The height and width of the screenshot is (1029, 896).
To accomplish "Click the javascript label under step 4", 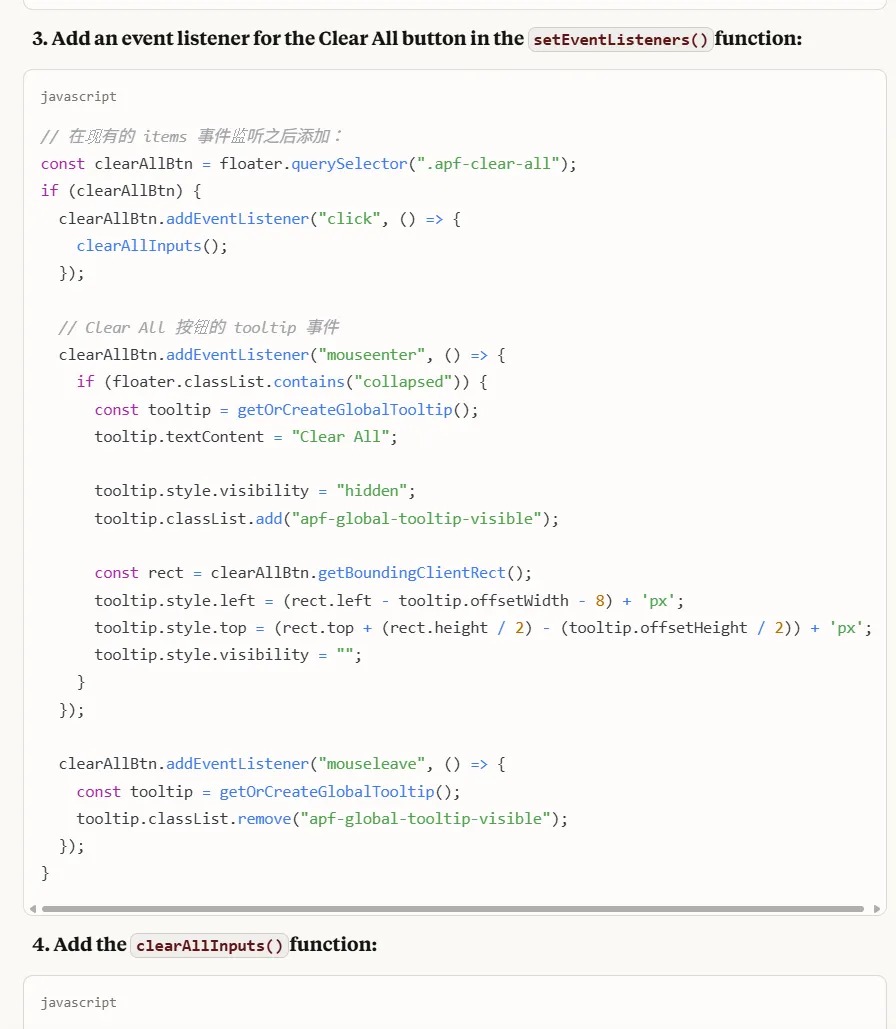I will click(78, 1002).
